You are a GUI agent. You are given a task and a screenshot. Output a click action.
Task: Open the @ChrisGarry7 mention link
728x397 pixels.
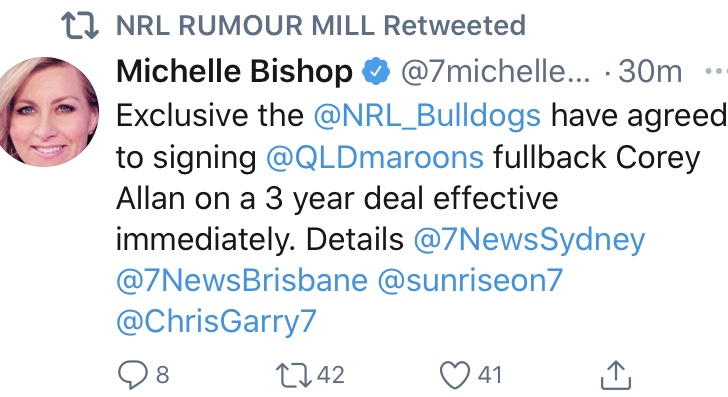tap(216, 322)
